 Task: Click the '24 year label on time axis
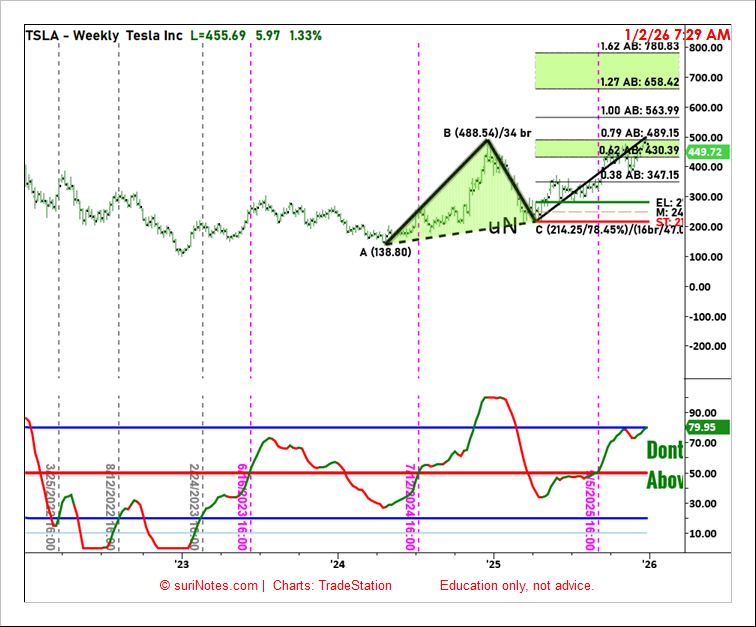click(x=338, y=564)
